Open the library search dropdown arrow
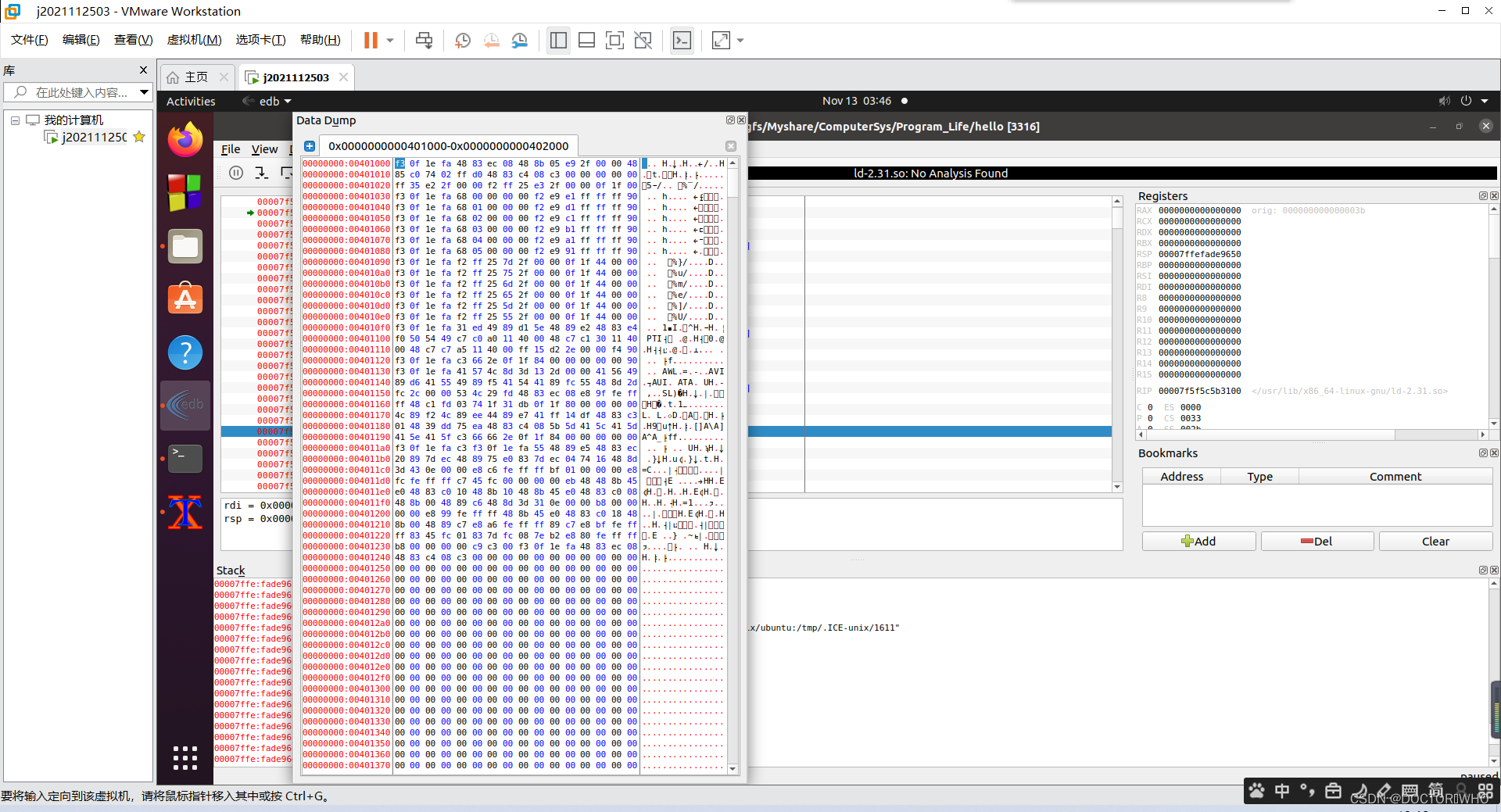This screenshot has width=1501, height=812. [144, 92]
